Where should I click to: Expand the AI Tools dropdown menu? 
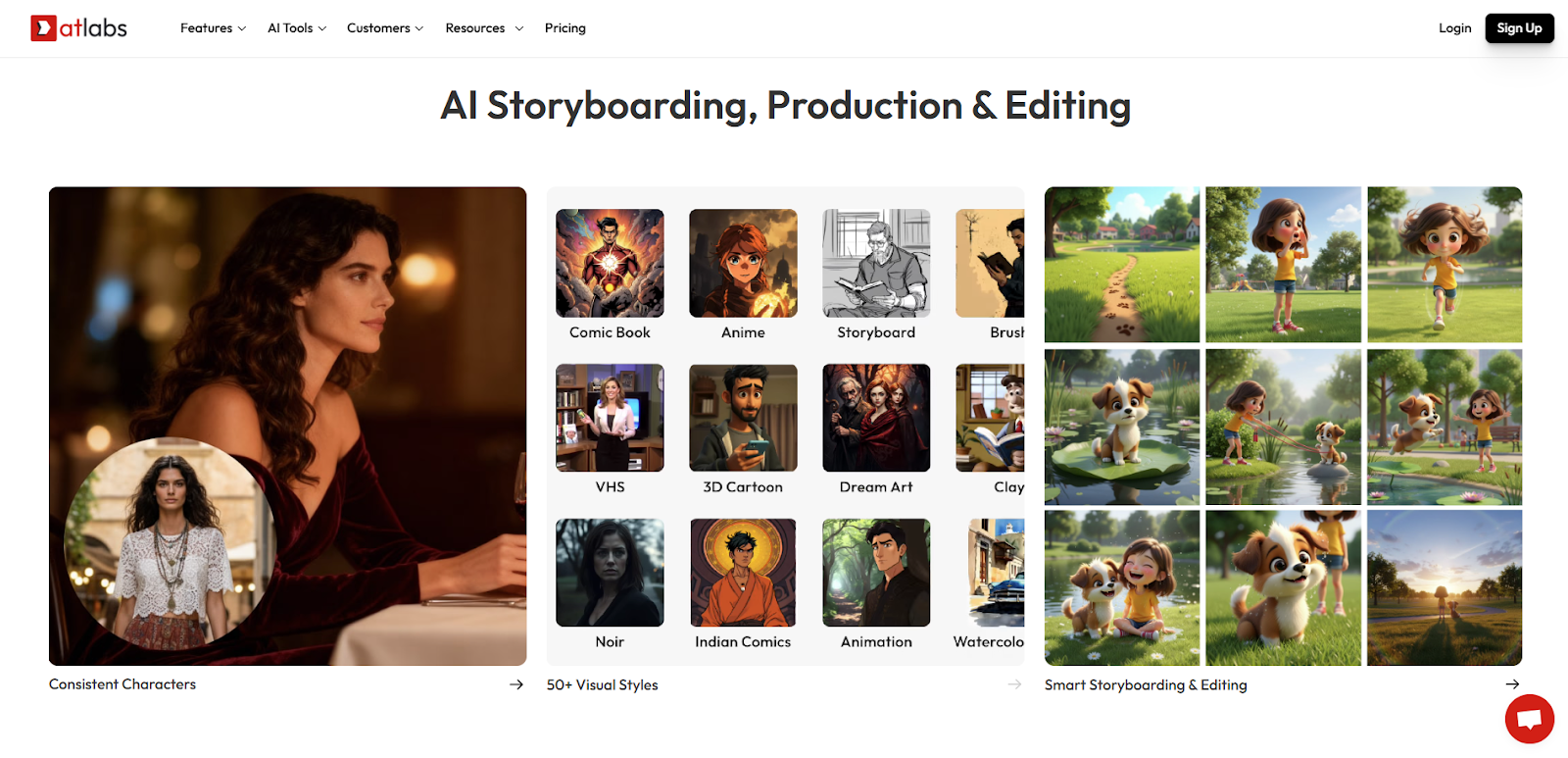point(297,28)
